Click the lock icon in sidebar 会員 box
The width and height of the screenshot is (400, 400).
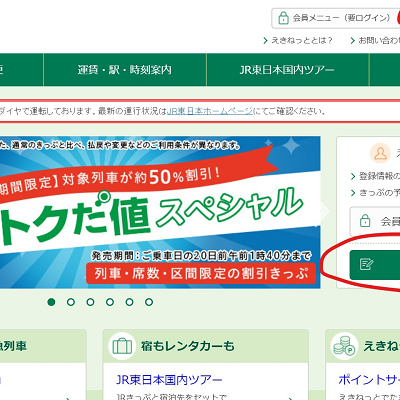point(365,220)
